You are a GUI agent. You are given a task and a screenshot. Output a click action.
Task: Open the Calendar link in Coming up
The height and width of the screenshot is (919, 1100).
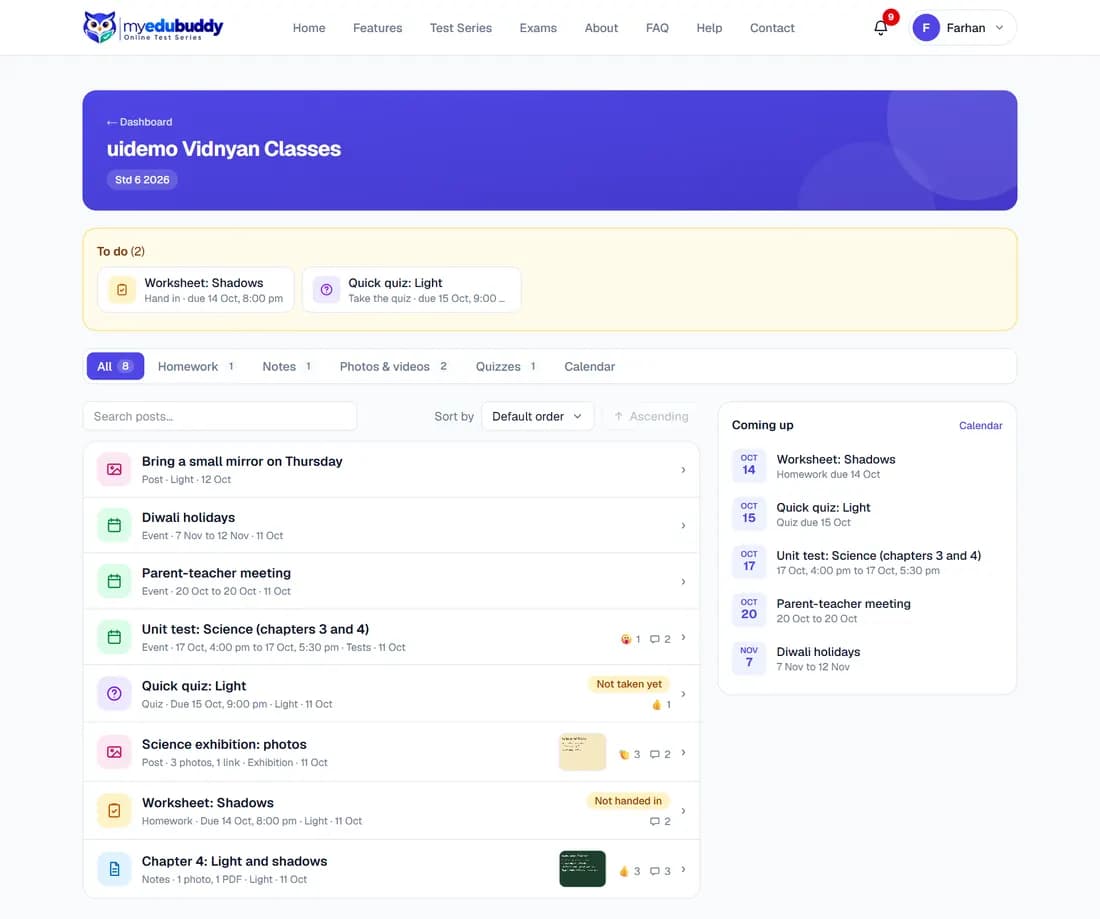click(x=981, y=426)
